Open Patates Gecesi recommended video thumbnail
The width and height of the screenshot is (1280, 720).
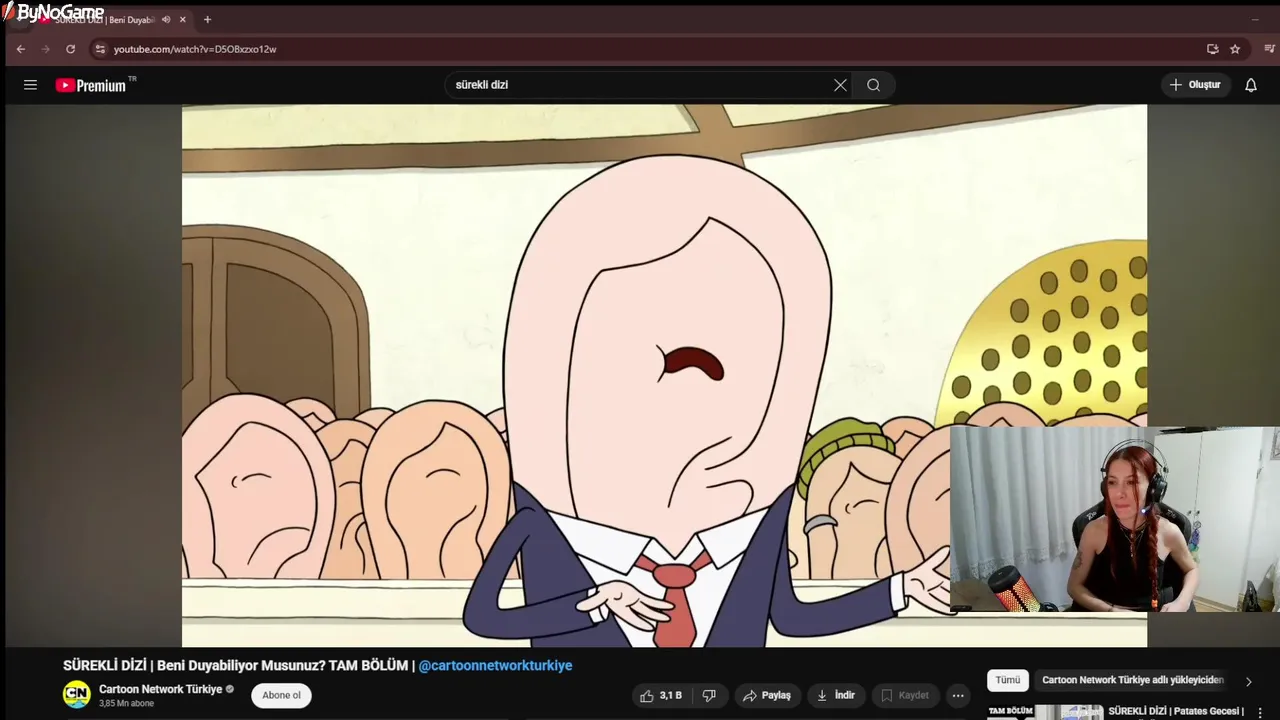coord(1046,713)
